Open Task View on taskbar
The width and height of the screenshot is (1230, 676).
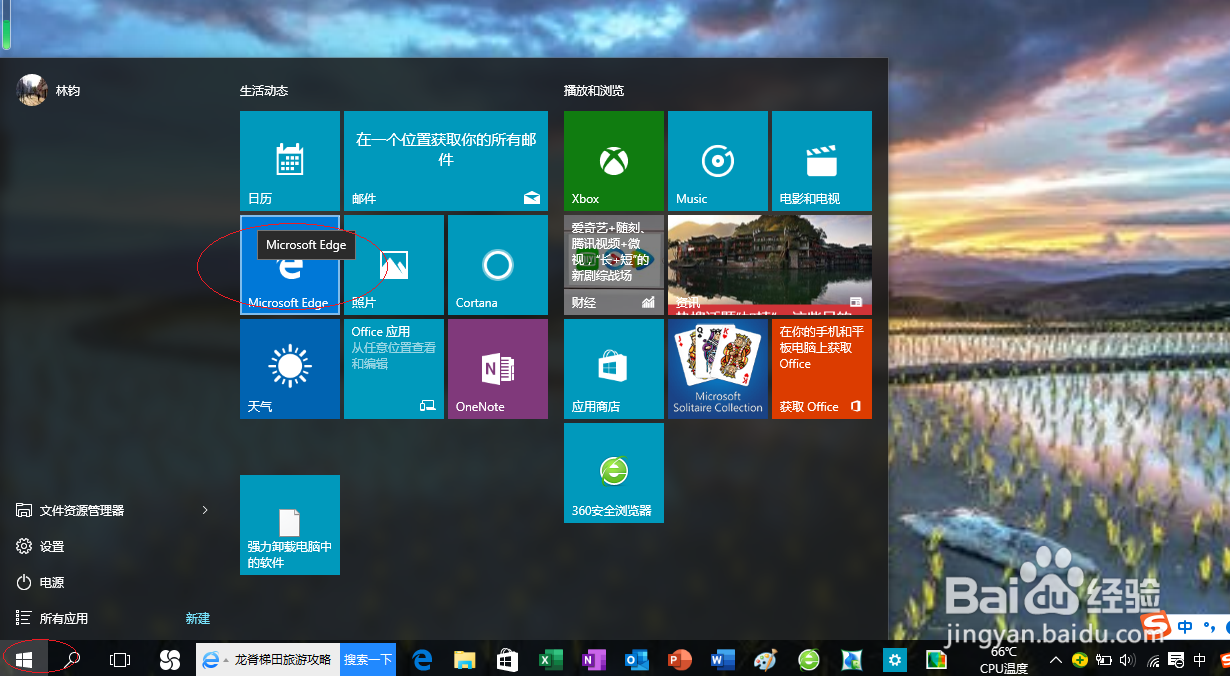coord(120,659)
